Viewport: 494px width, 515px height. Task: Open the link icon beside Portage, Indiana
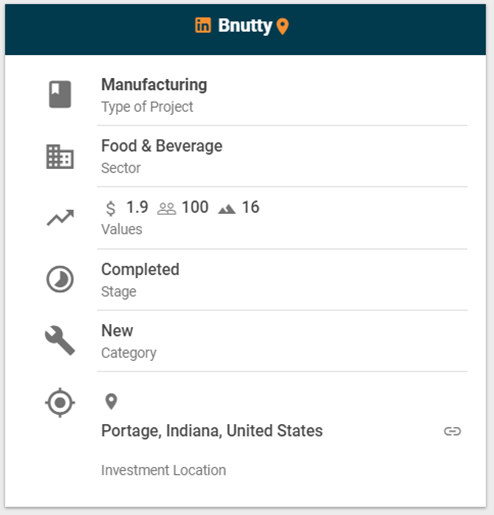[452, 431]
